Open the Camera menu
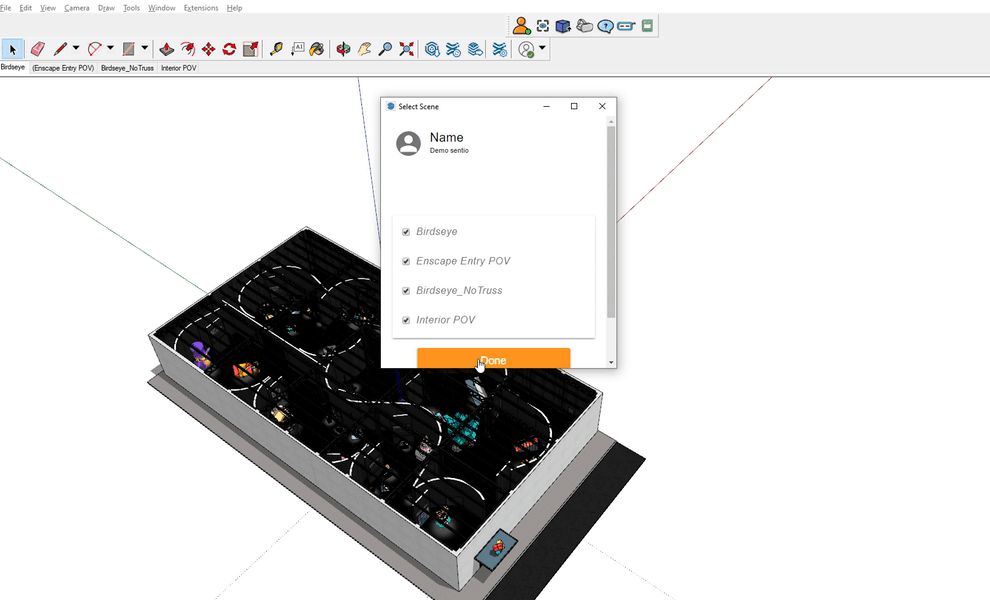This screenshot has width=990, height=600. tap(76, 8)
